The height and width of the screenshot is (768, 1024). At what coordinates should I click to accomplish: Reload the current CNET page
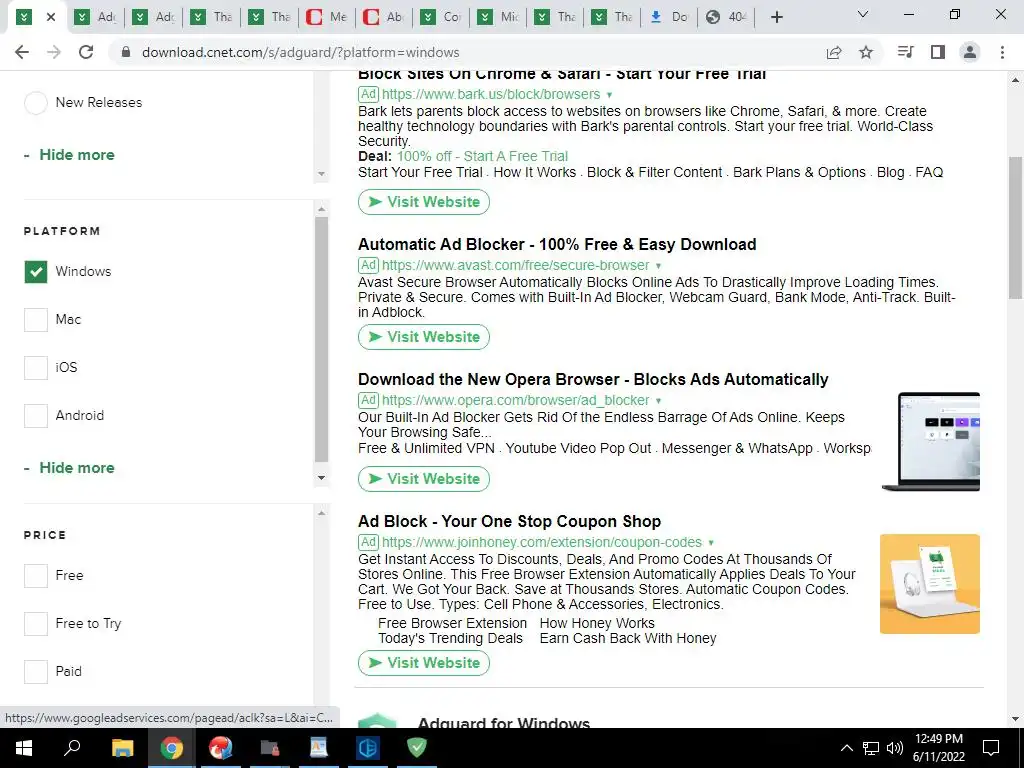click(86, 52)
